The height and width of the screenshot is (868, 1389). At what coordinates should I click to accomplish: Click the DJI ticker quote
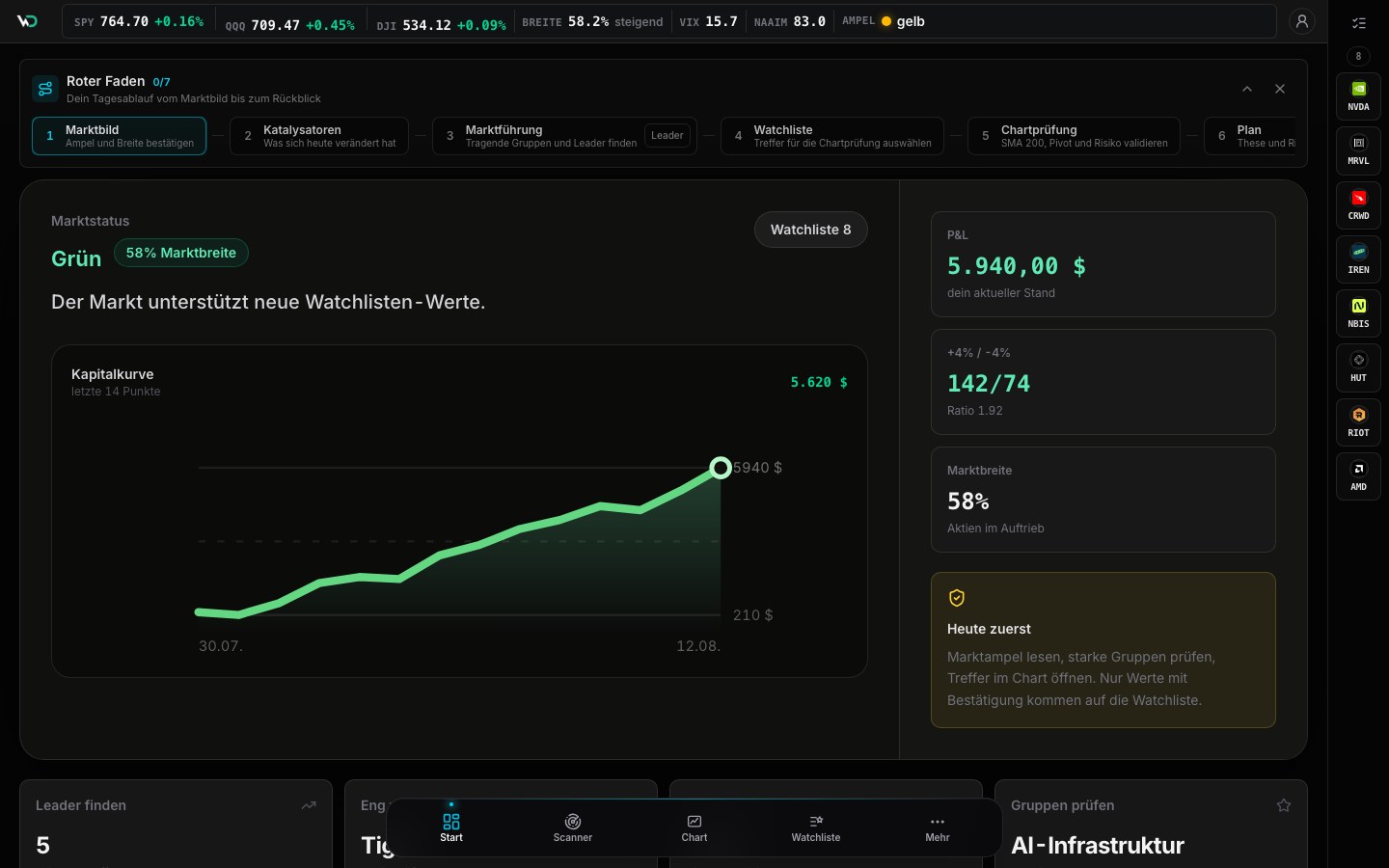[442, 24]
